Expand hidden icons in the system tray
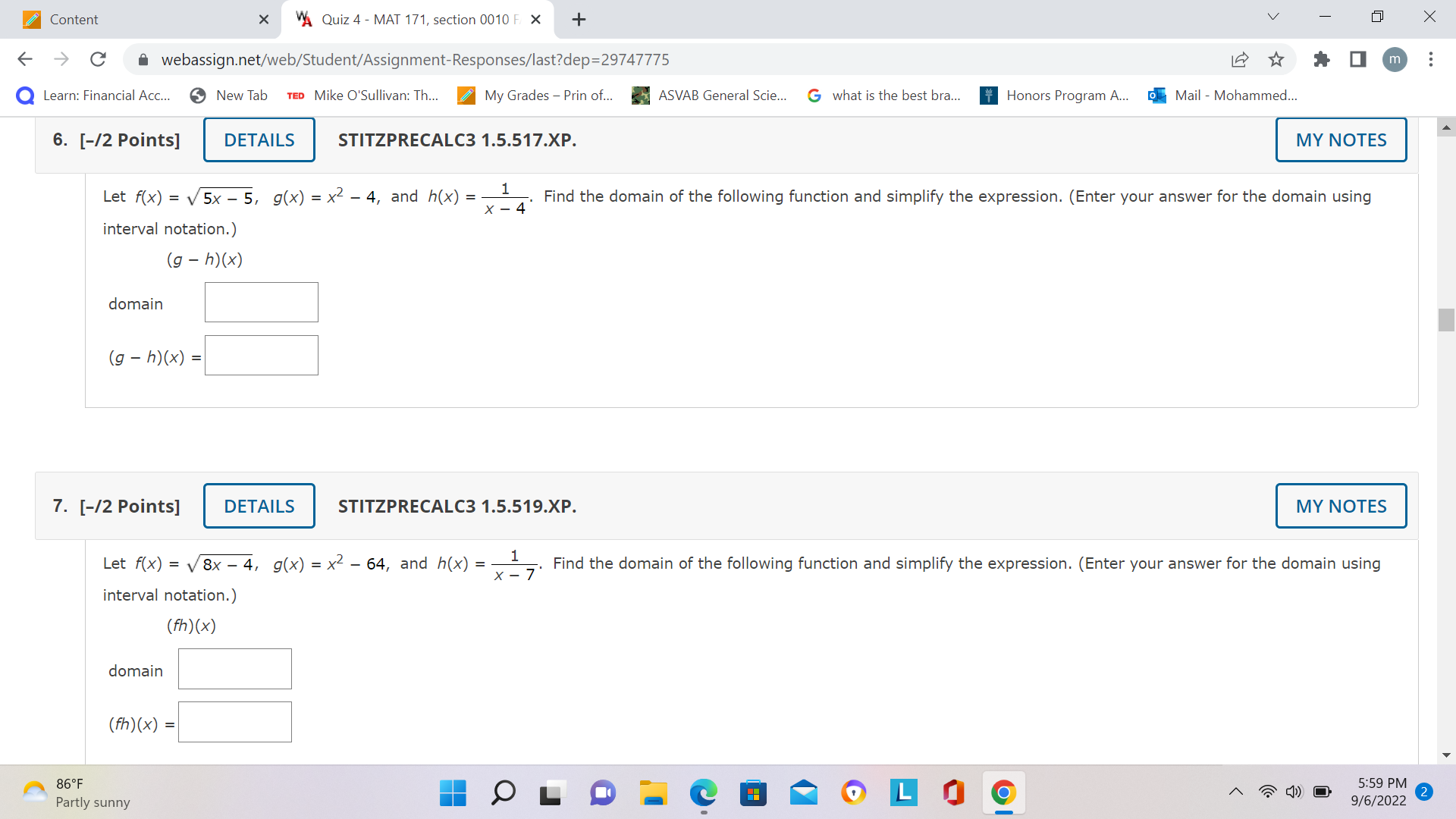Screen dimensions: 1456x819 click(x=1235, y=791)
